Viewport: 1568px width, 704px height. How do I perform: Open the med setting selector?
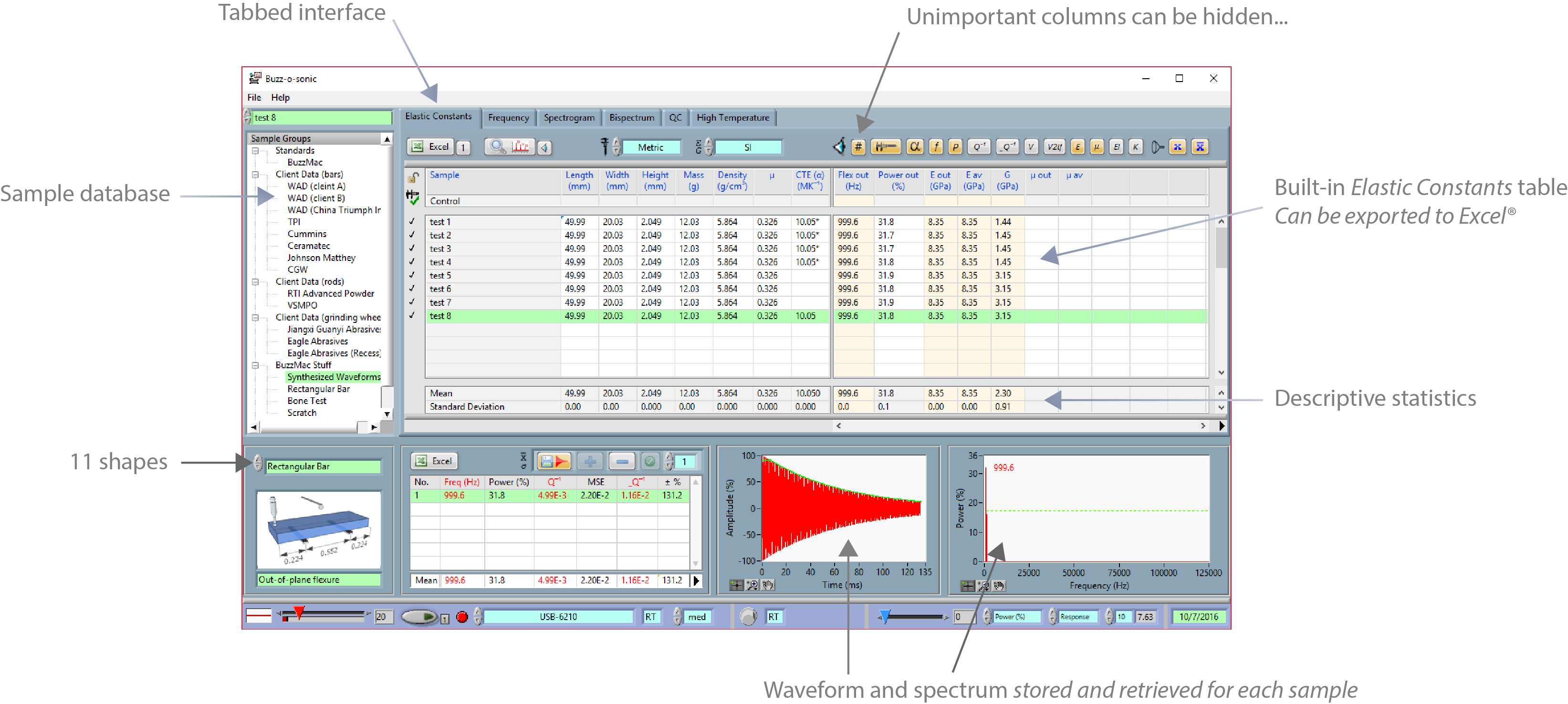[697, 617]
